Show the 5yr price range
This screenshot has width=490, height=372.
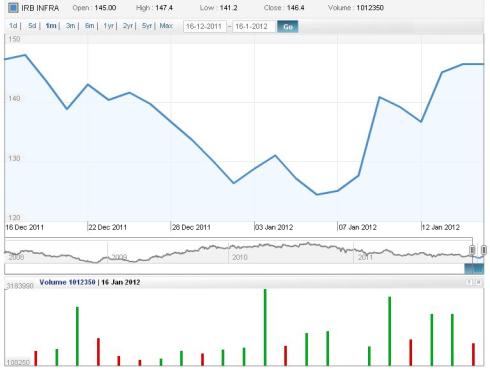click(147, 26)
